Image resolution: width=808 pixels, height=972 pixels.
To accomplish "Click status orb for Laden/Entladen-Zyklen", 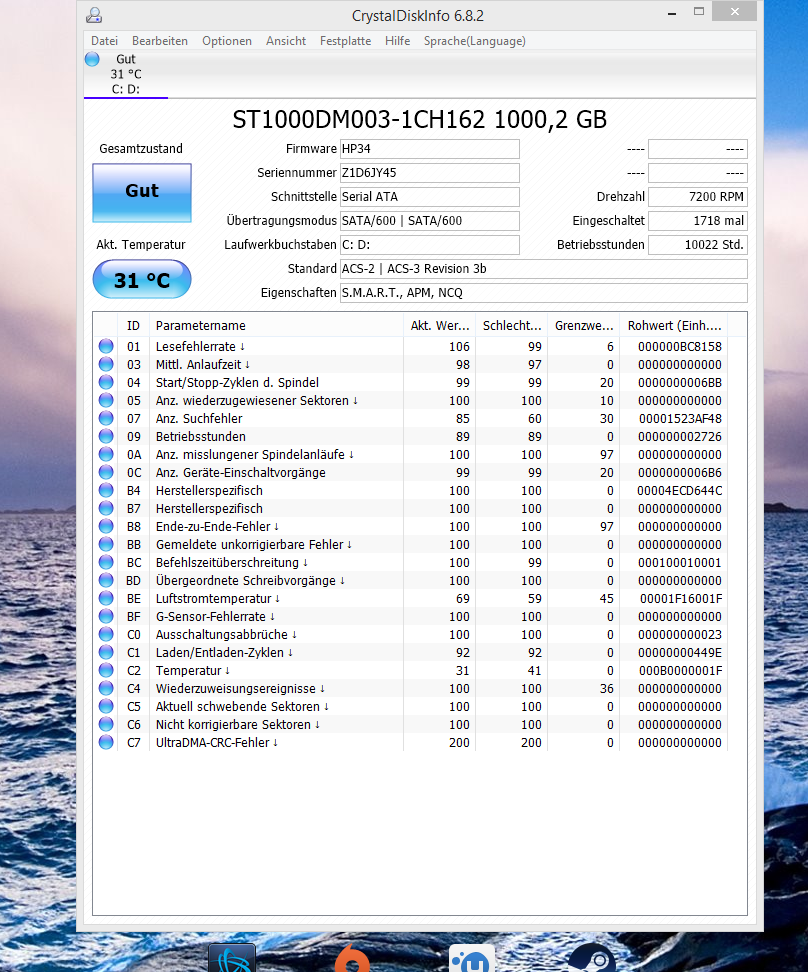I will (106, 652).
